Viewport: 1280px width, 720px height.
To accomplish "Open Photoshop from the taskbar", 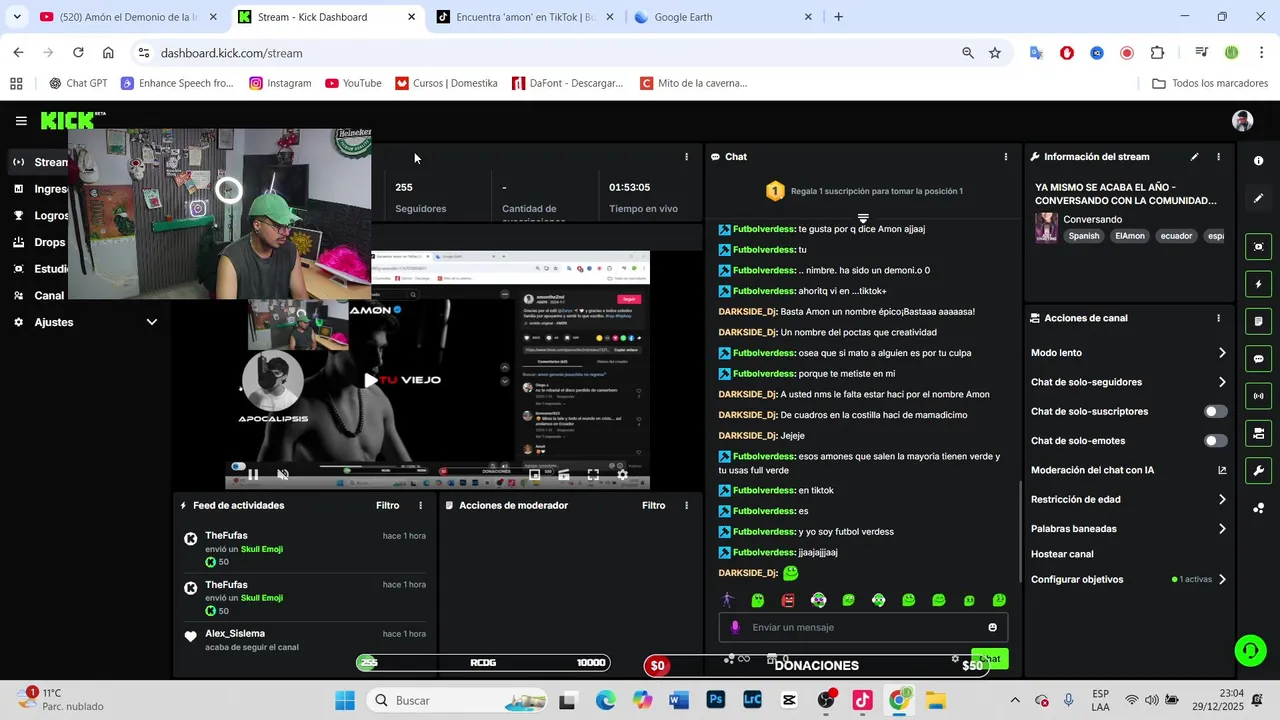I will 716,700.
